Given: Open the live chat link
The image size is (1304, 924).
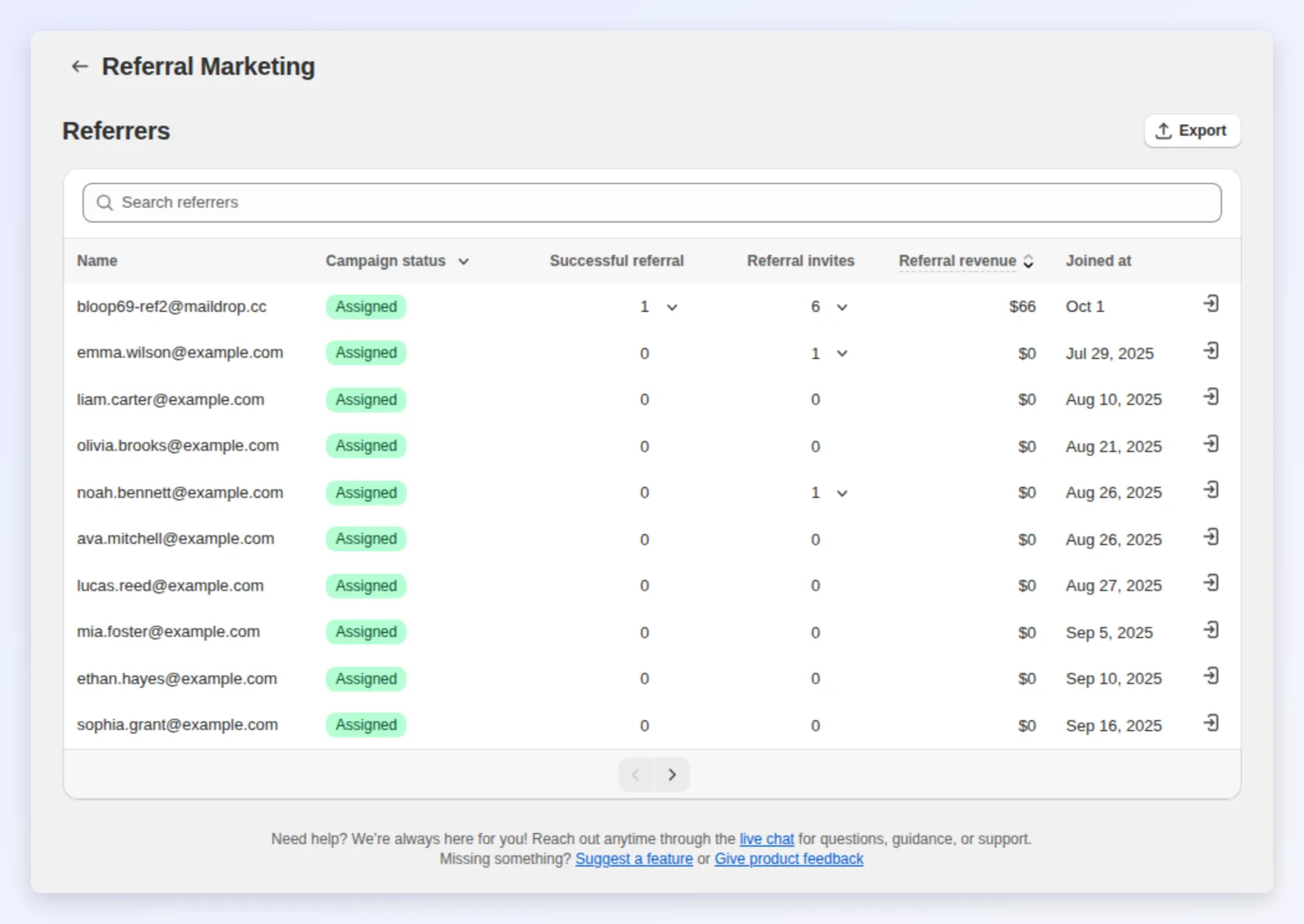Looking at the screenshot, I should (x=766, y=839).
